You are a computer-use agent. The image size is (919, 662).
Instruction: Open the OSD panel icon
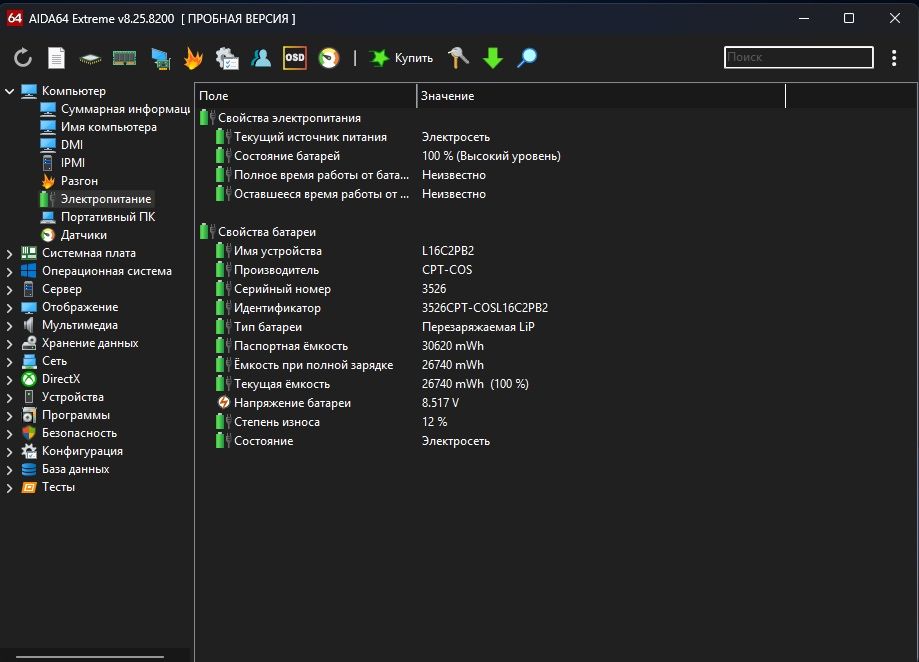tap(295, 57)
